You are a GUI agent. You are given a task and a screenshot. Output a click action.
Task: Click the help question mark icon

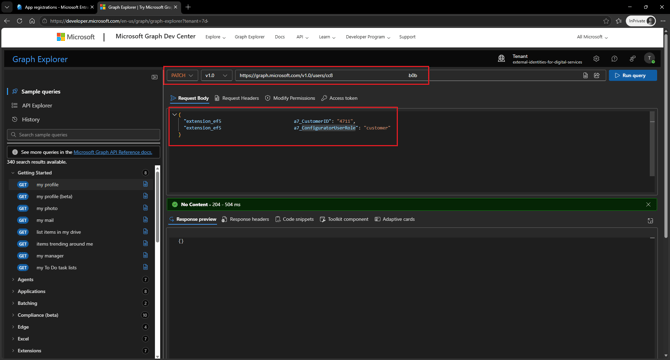click(x=614, y=59)
